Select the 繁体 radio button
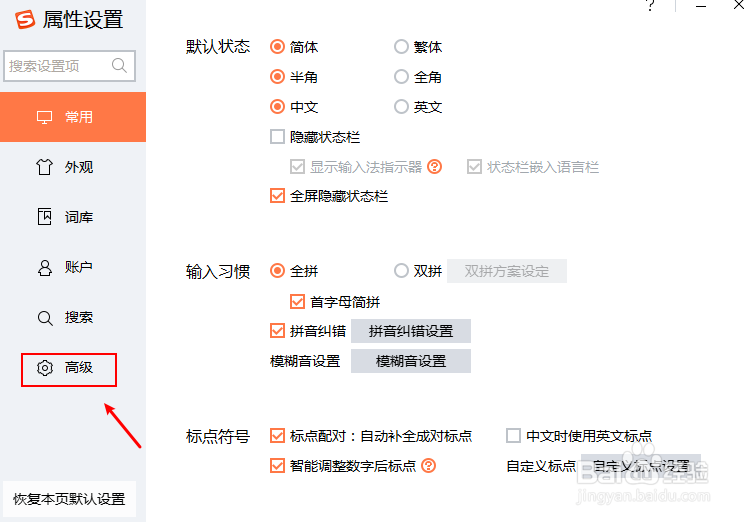752x522 pixels. click(x=401, y=47)
